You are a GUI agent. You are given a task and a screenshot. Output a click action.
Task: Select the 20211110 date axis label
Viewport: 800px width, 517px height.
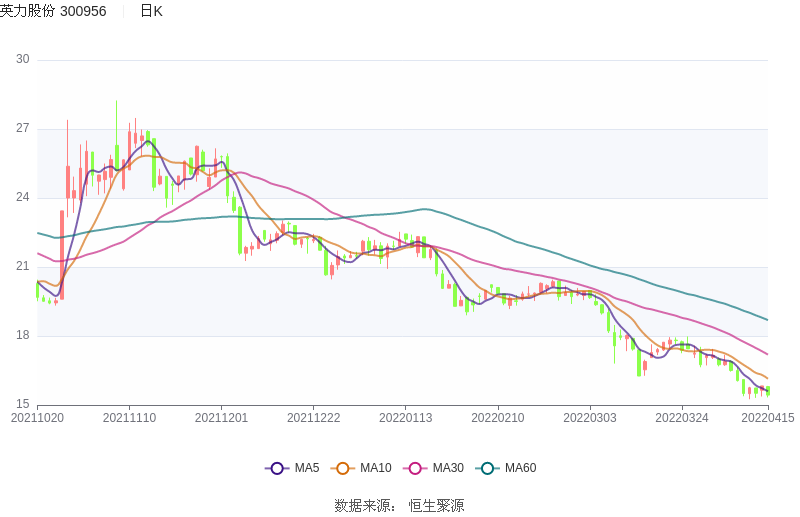coord(129,418)
